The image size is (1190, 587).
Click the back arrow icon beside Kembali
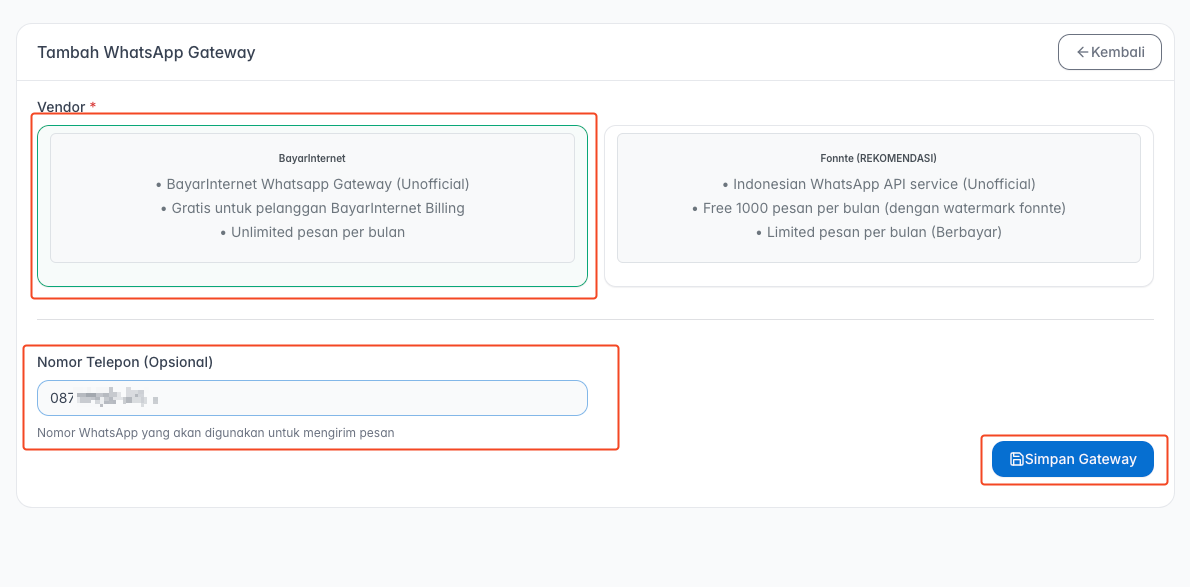coord(1082,52)
